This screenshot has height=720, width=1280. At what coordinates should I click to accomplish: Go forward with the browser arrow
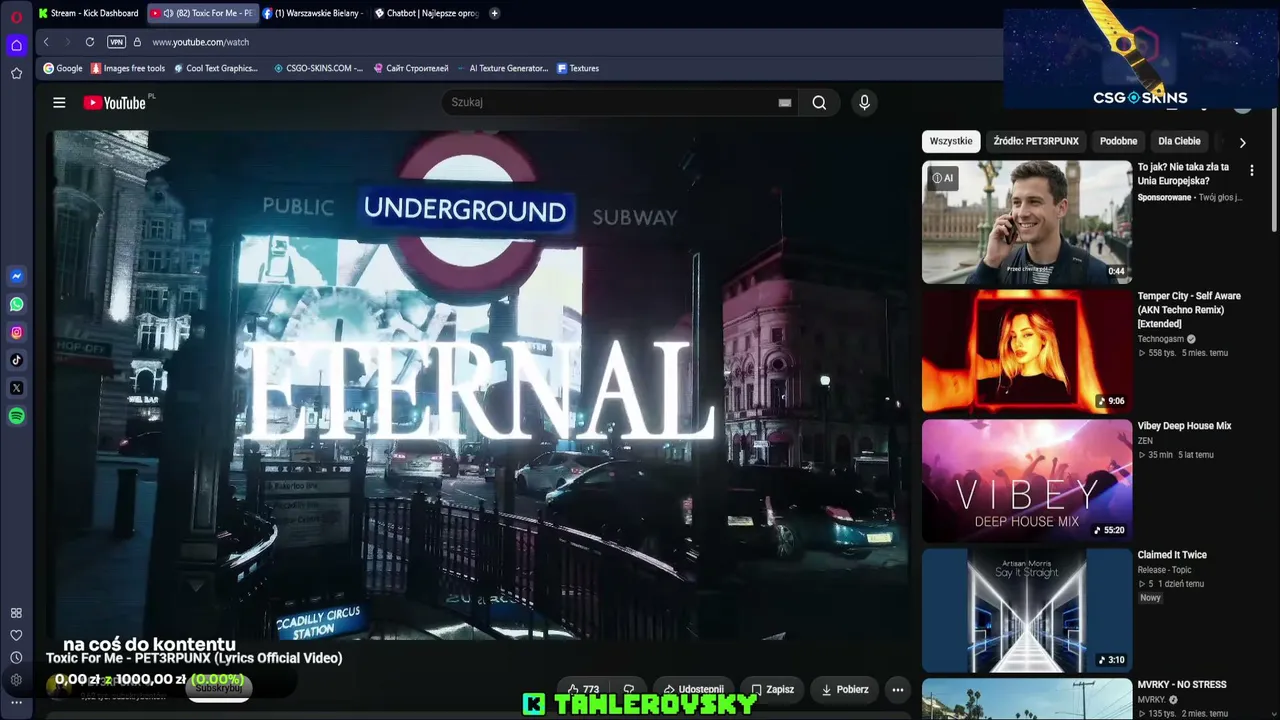point(67,42)
